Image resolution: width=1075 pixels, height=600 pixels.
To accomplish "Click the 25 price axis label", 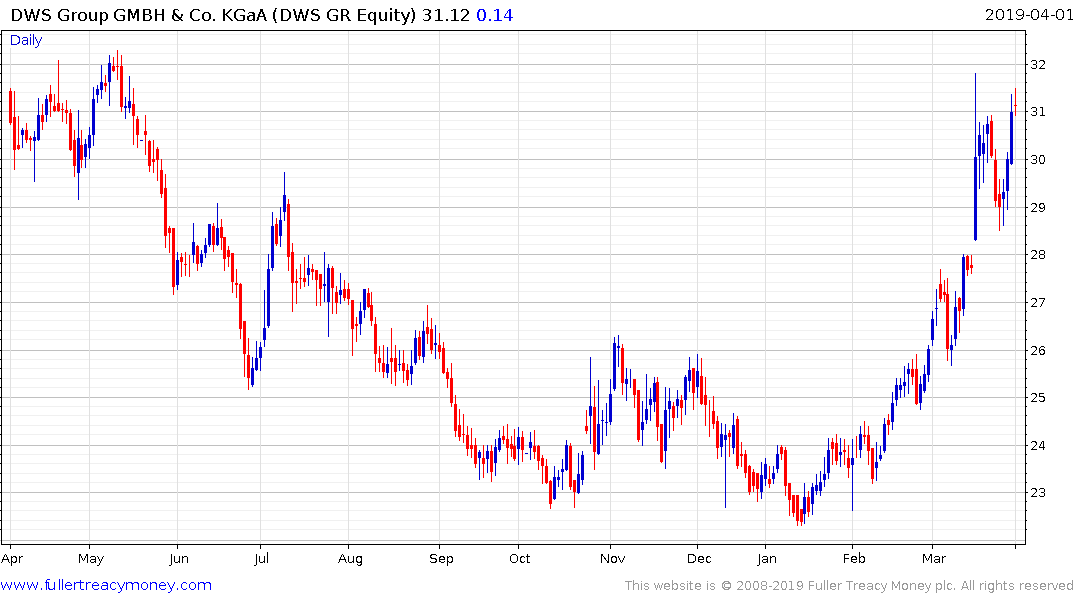I will click(x=1038, y=398).
